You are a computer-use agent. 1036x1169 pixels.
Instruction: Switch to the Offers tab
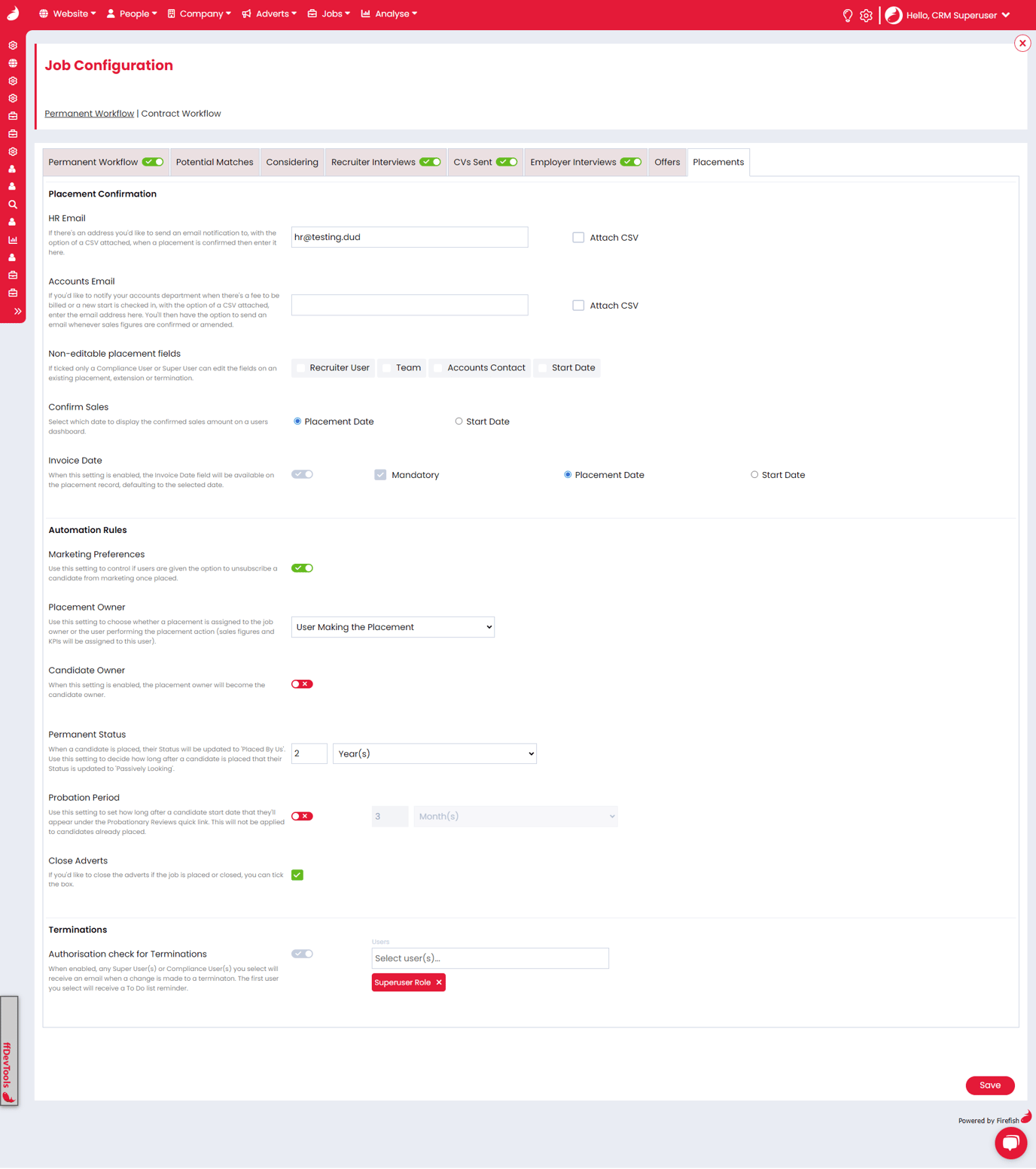pos(666,161)
